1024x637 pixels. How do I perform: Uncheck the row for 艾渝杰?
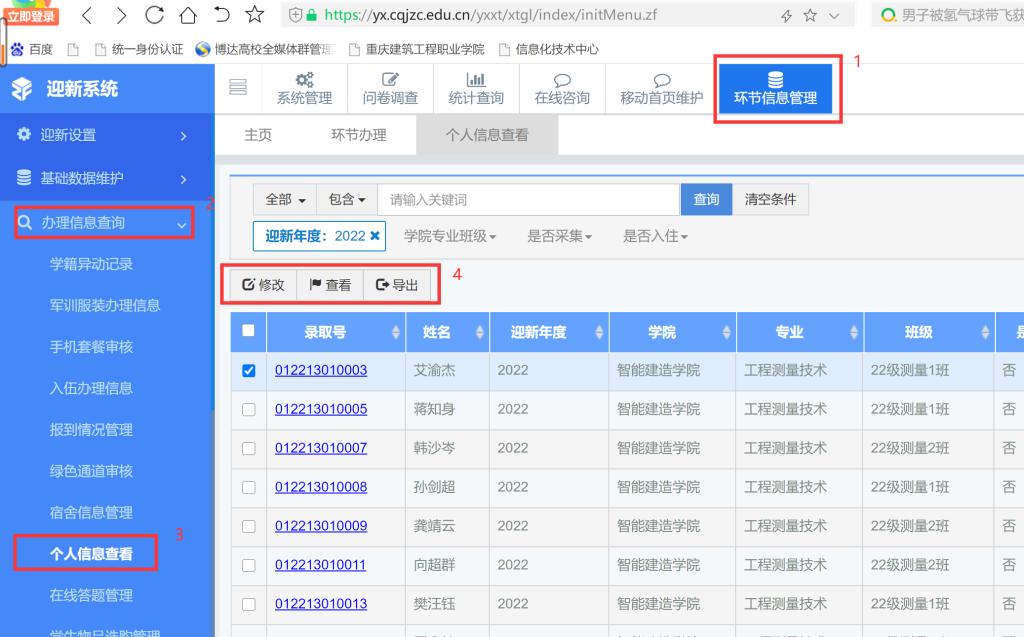pos(249,371)
